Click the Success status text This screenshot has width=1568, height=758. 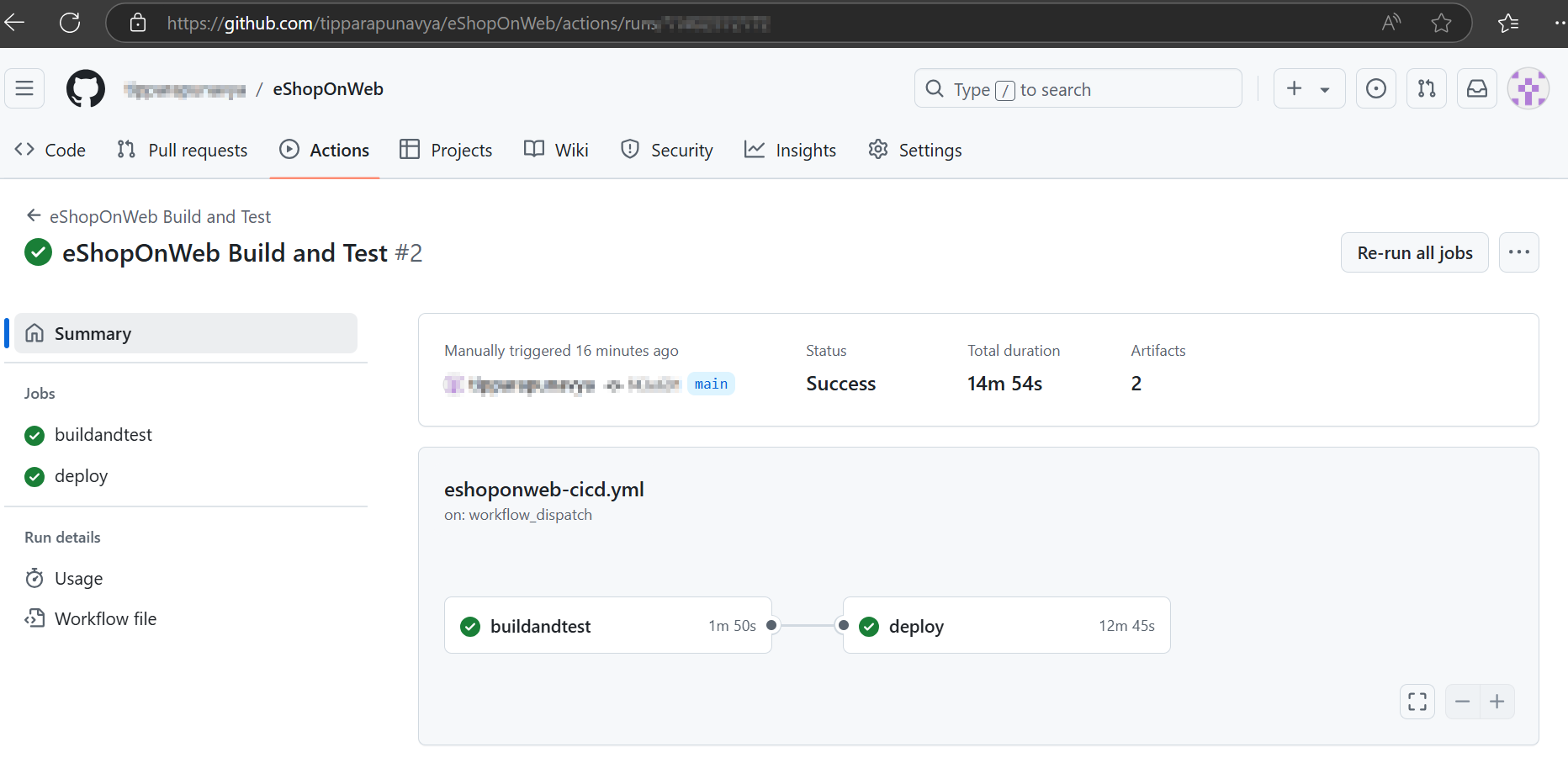click(840, 384)
